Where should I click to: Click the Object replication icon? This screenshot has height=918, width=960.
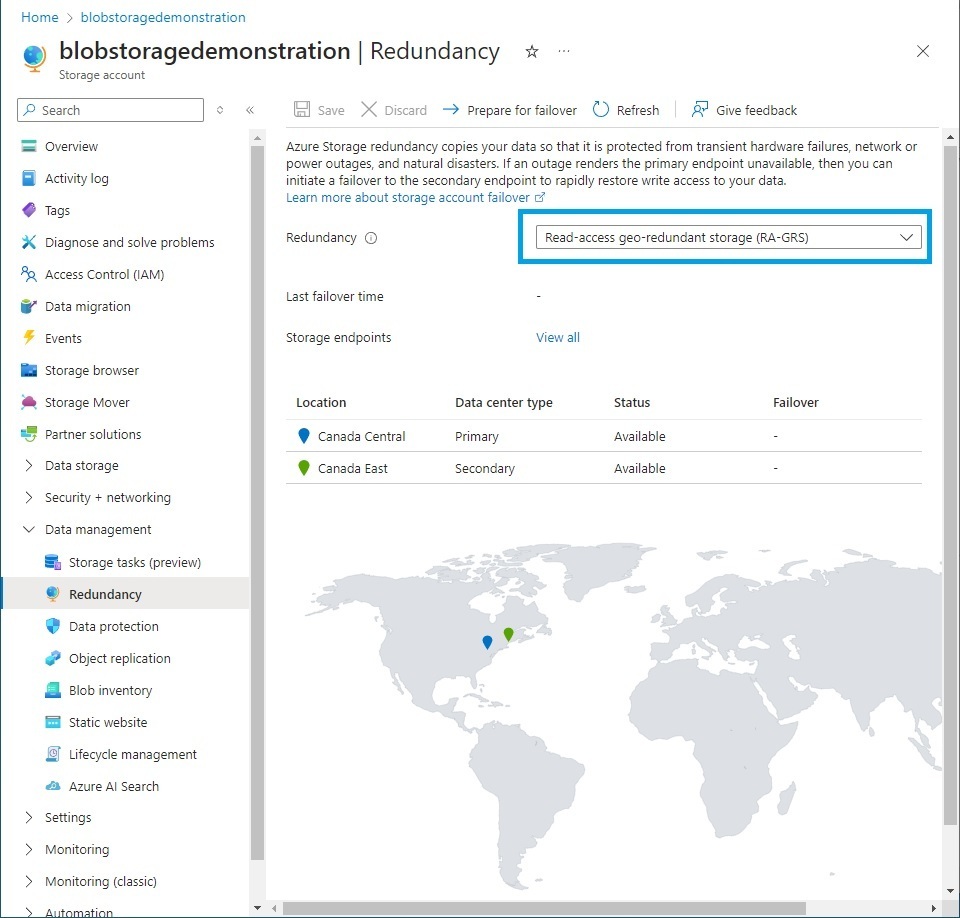tap(53, 658)
